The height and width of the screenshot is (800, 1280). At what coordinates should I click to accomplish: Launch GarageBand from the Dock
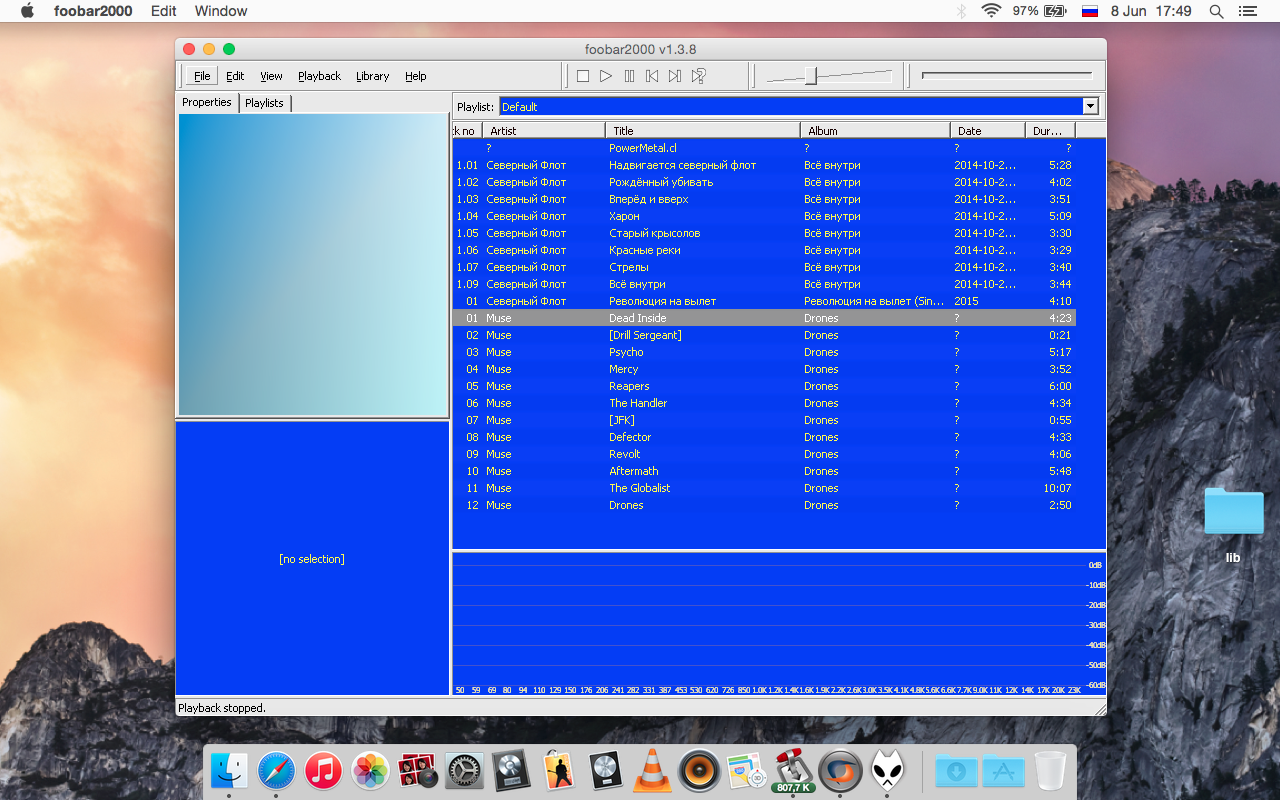point(558,771)
